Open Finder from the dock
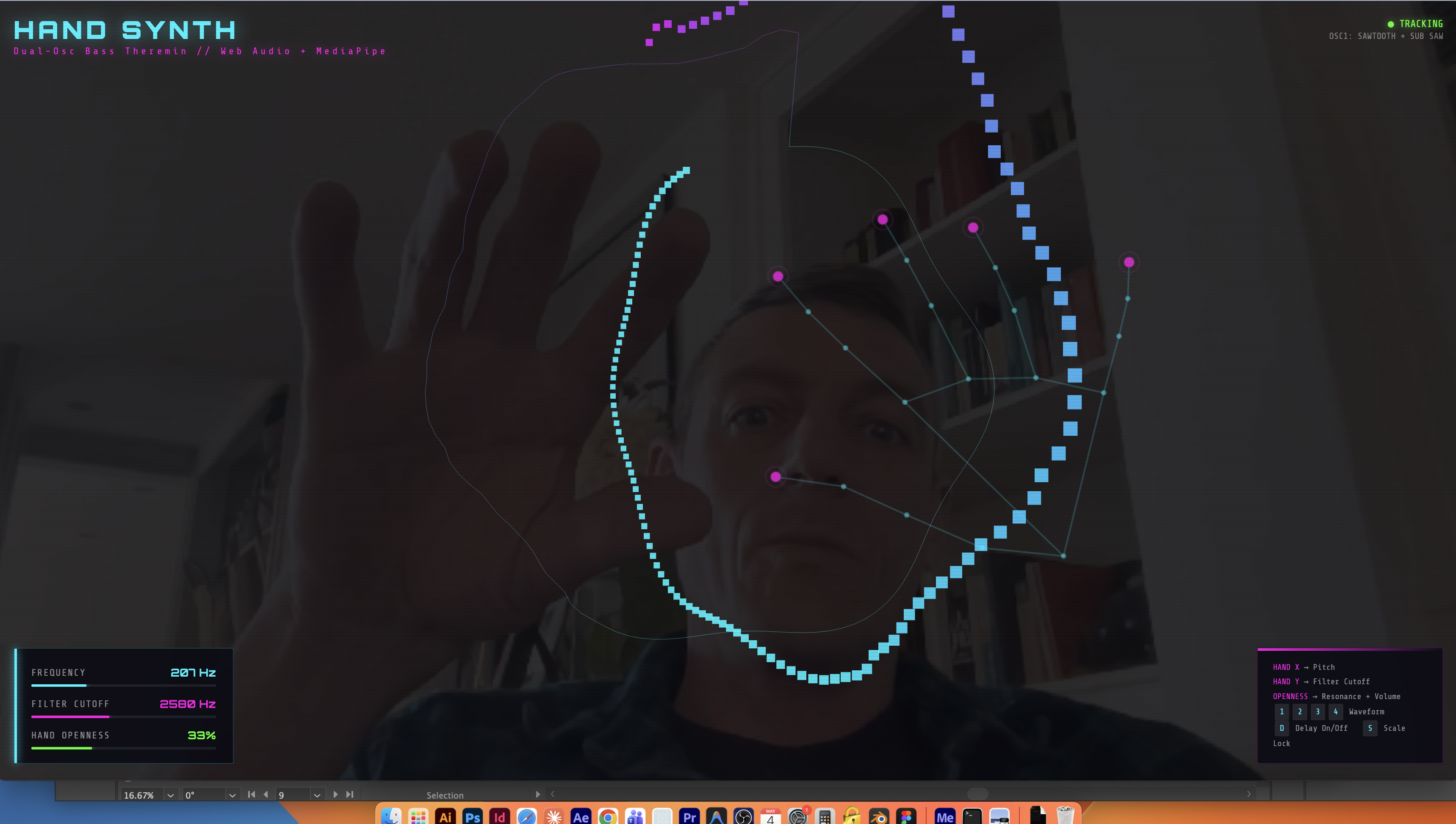This screenshot has width=1456, height=824. tap(391, 816)
